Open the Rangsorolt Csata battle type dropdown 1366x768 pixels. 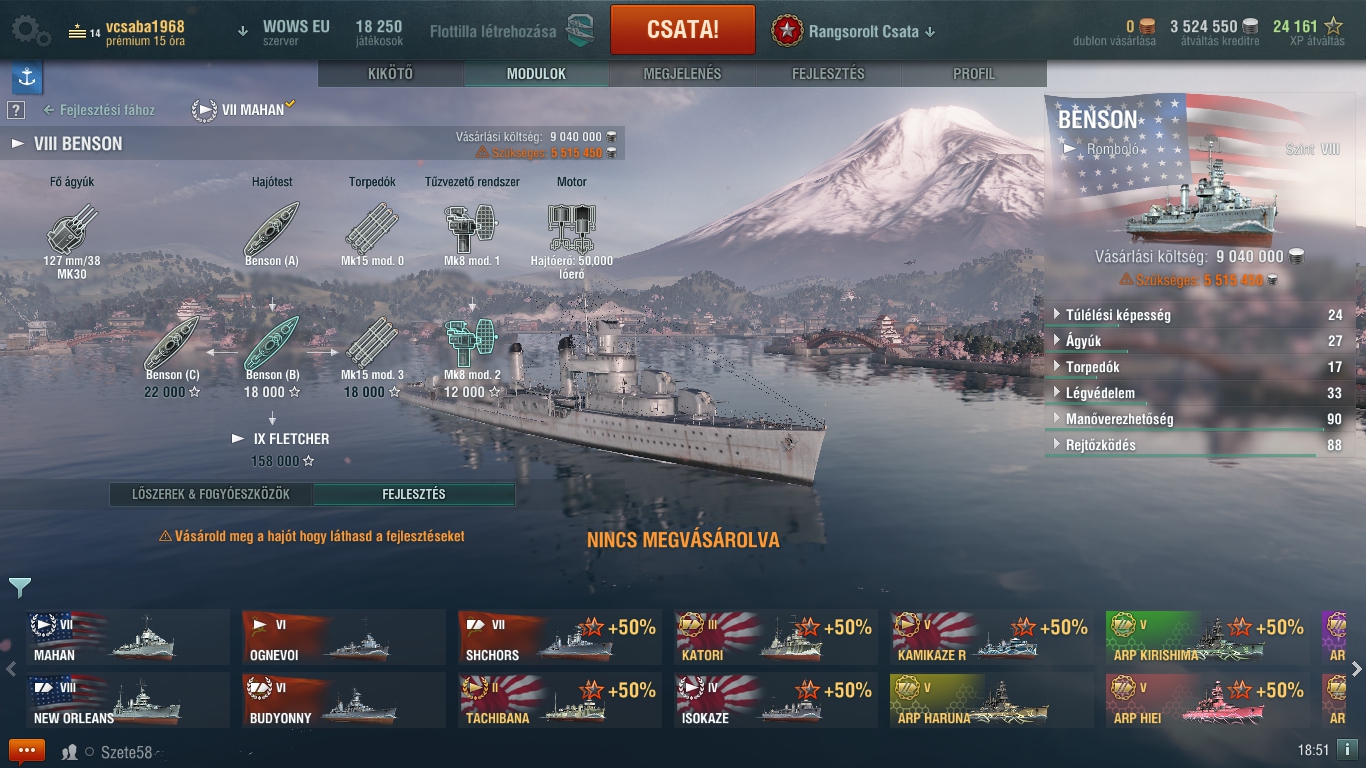[x=853, y=31]
